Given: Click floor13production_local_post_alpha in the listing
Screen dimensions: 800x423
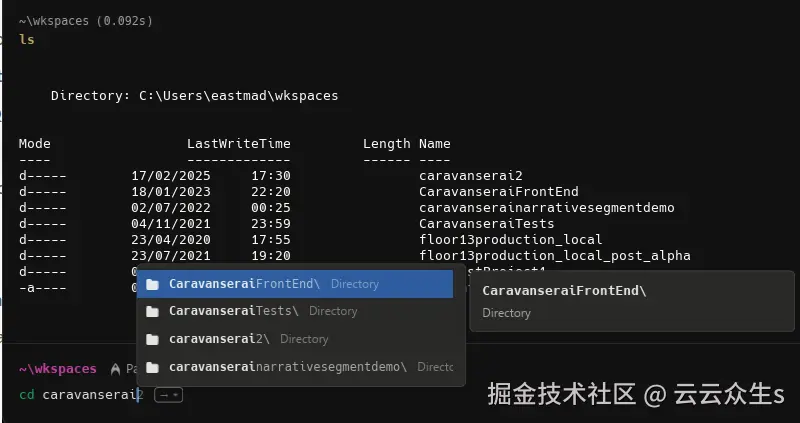Looking at the screenshot, I should coord(554,255).
